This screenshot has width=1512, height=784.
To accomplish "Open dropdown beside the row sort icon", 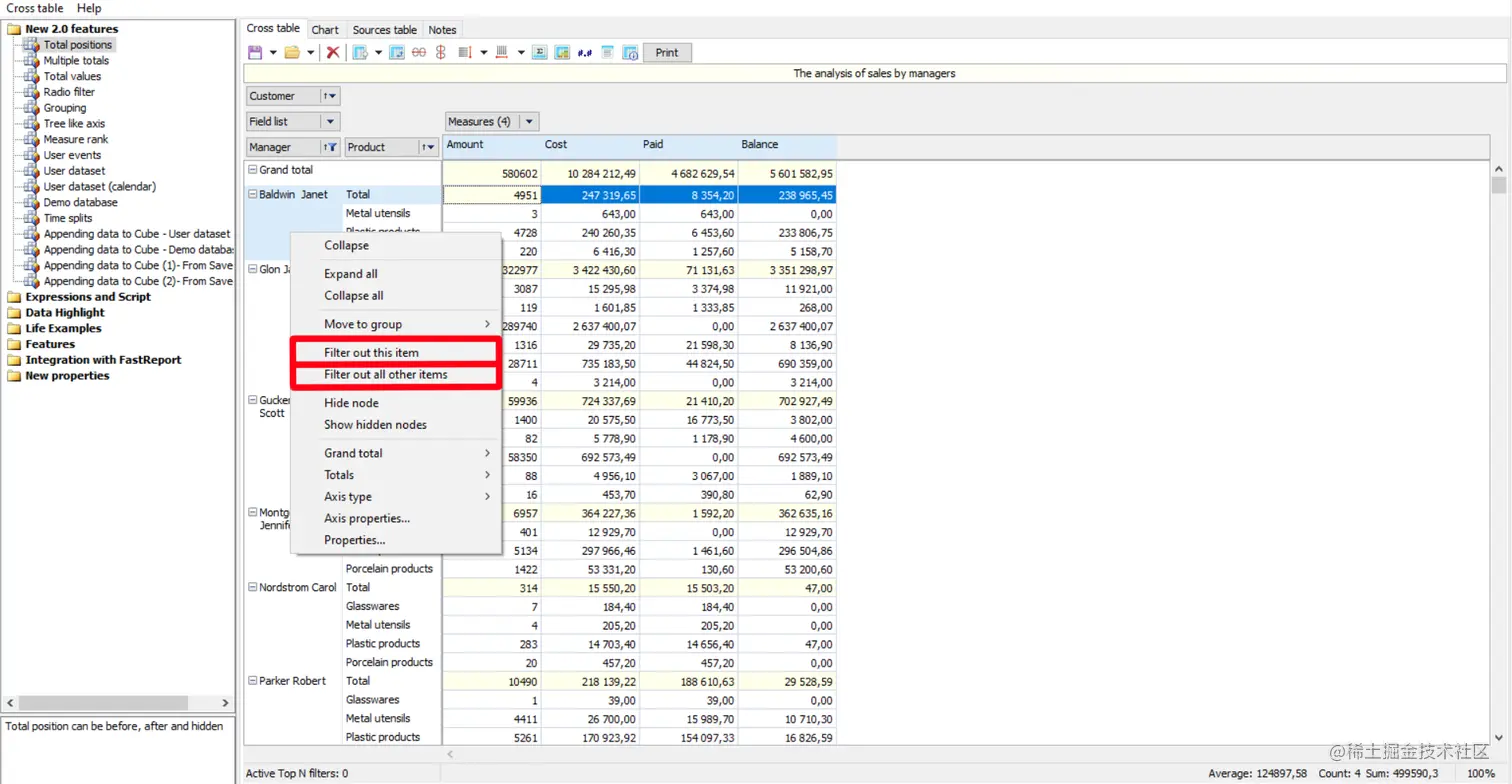I will coord(484,53).
